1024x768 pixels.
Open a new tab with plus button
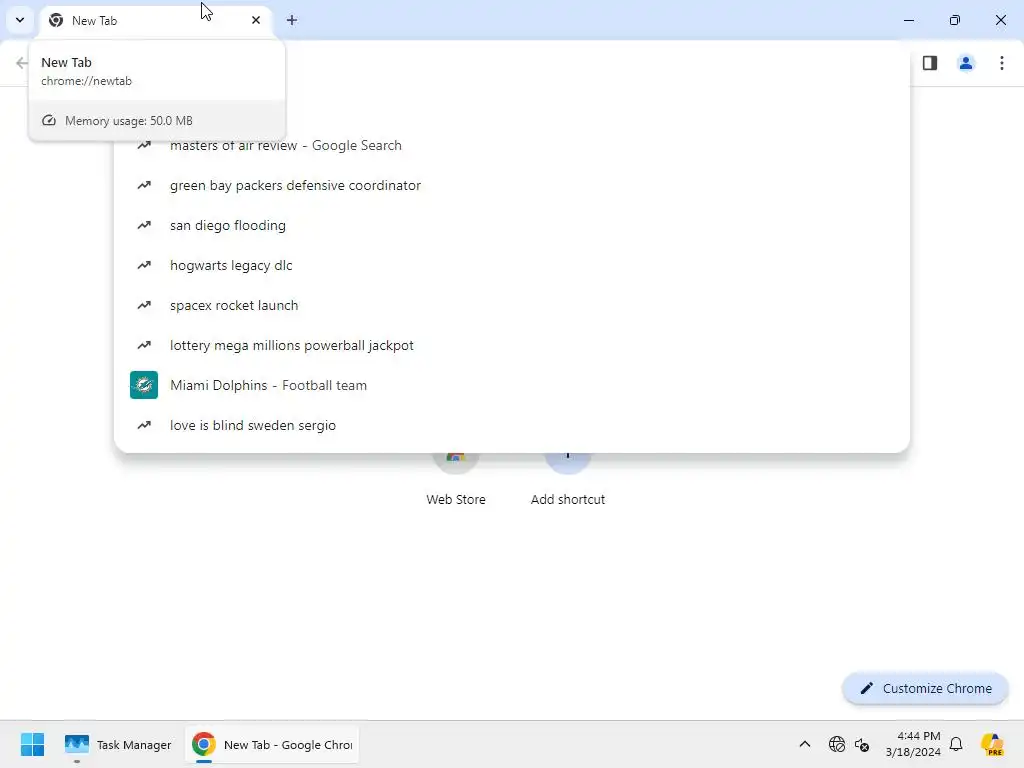(292, 20)
